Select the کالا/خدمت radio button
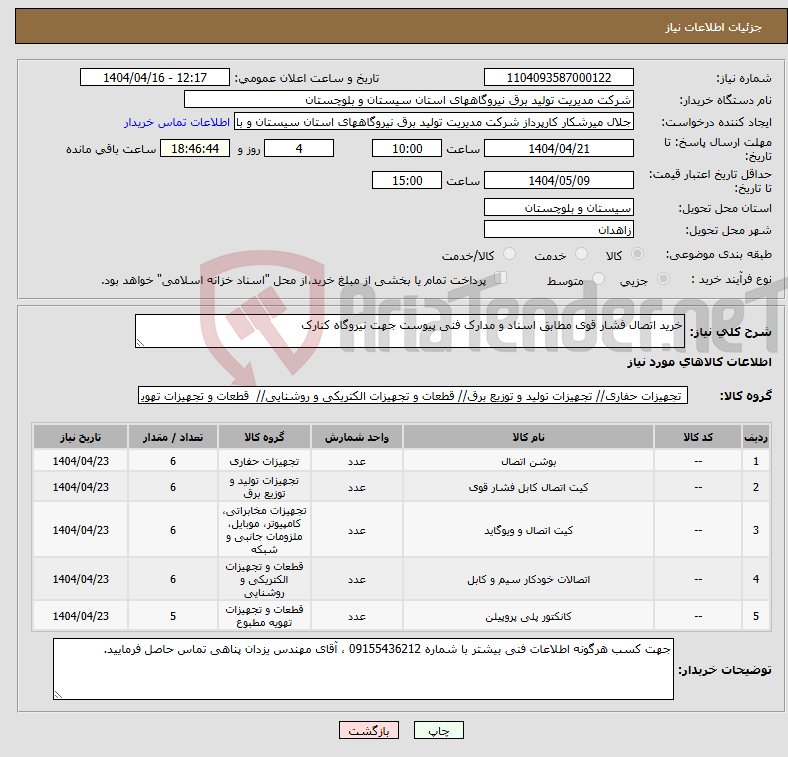788x757 pixels. click(510, 254)
